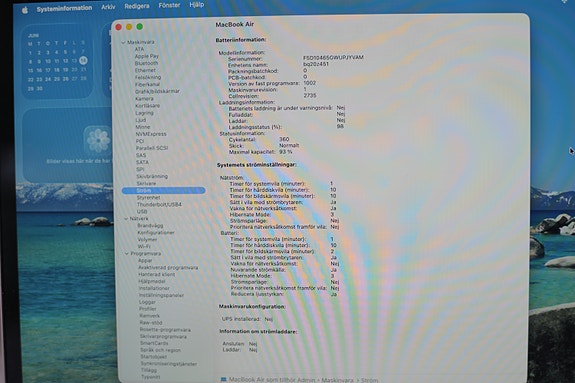Open the Systeminformation menu

click(64, 8)
